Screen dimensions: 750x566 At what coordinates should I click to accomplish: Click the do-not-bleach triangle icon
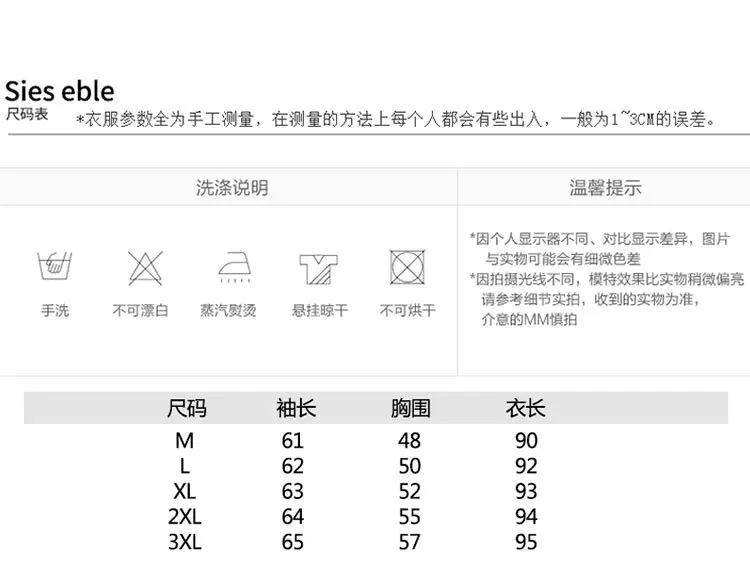pos(145,268)
